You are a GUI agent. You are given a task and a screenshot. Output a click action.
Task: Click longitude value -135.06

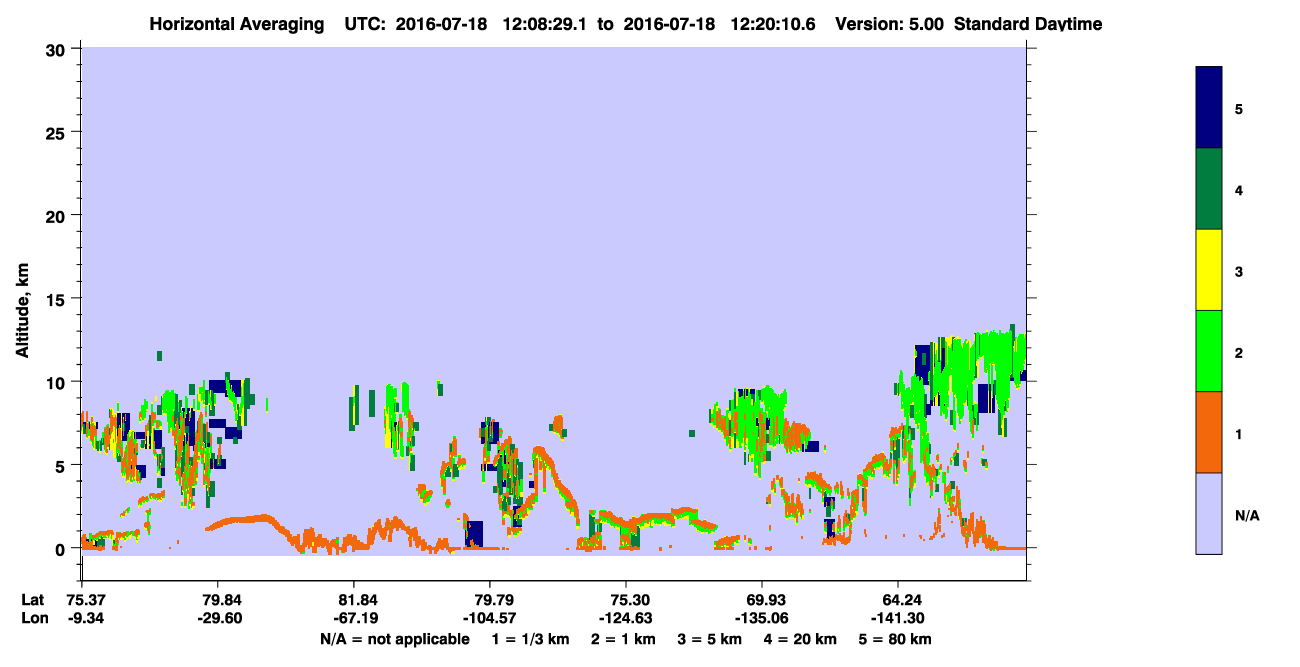(762, 618)
